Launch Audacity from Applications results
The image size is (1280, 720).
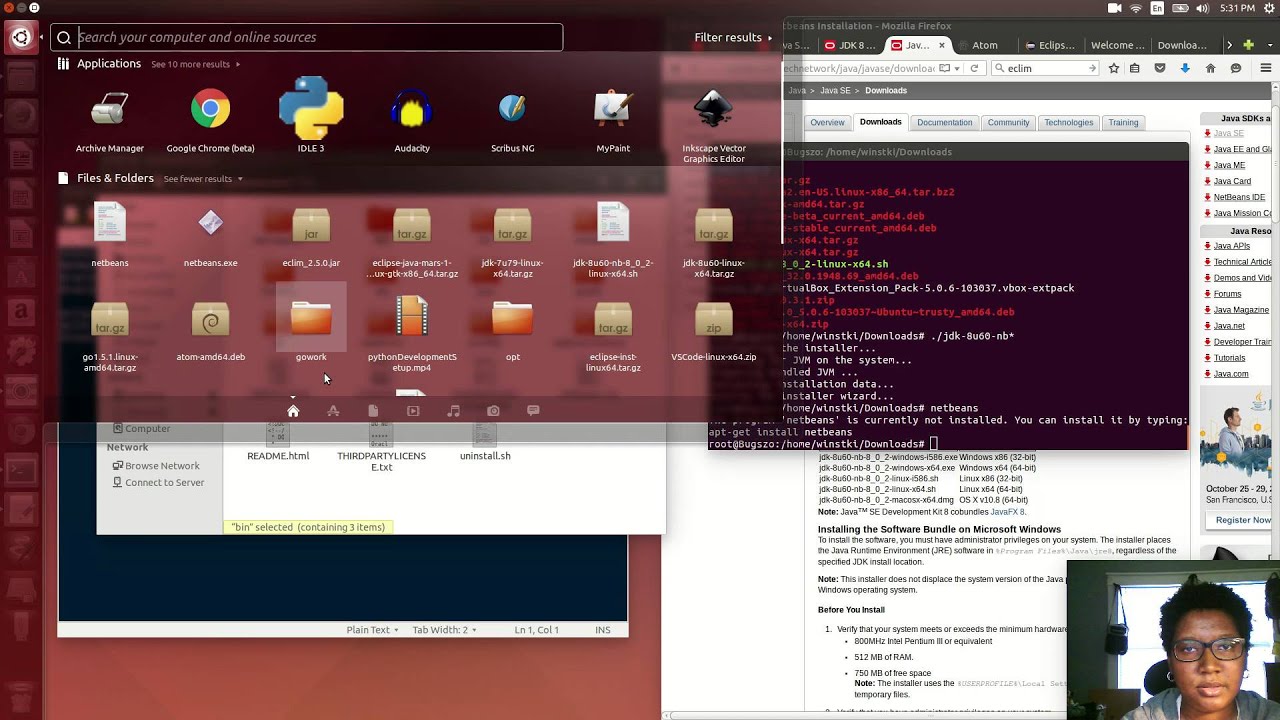click(412, 121)
